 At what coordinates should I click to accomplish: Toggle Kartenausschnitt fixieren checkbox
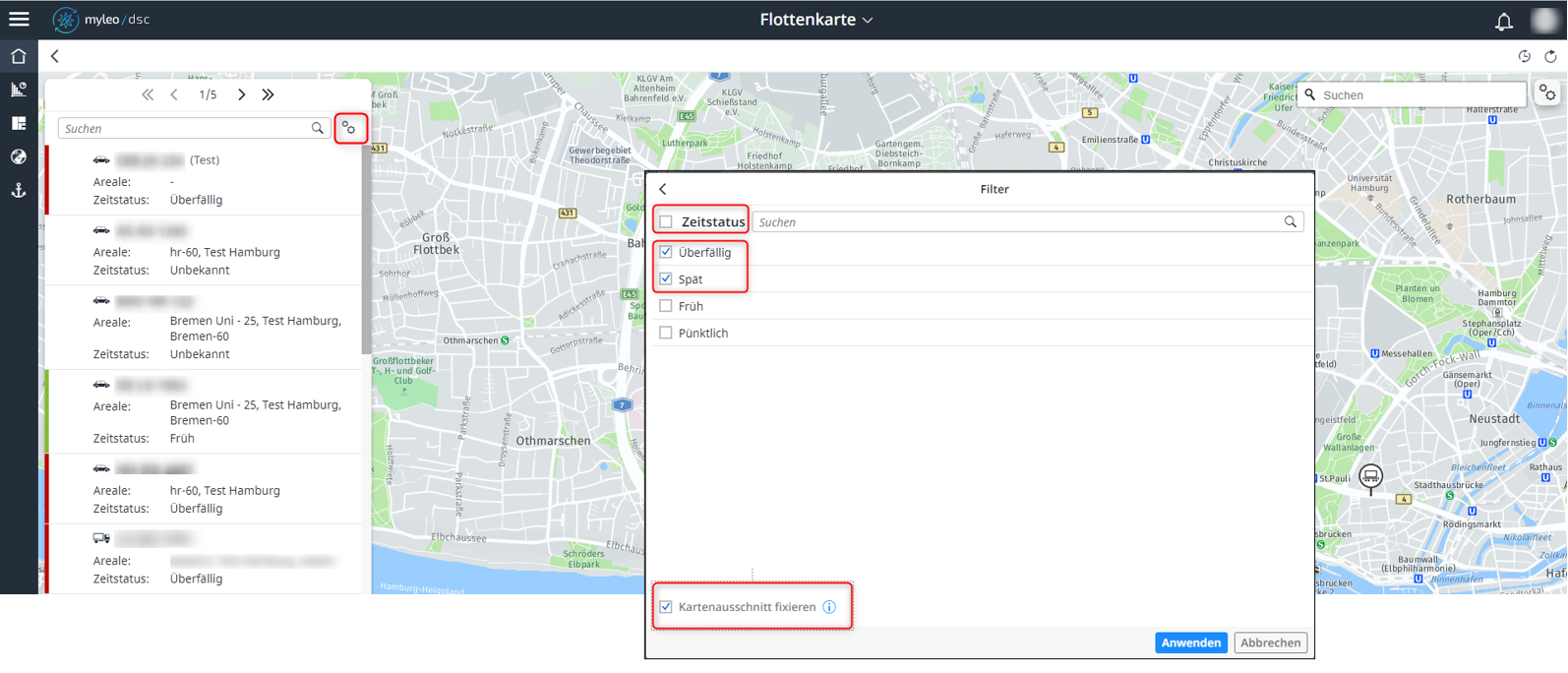pyautogui.click(x=666, y=607)
